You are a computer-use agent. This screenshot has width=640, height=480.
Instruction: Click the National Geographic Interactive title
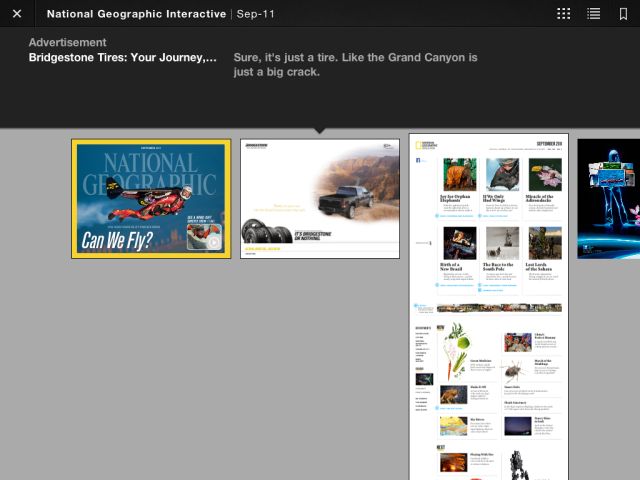136,14
